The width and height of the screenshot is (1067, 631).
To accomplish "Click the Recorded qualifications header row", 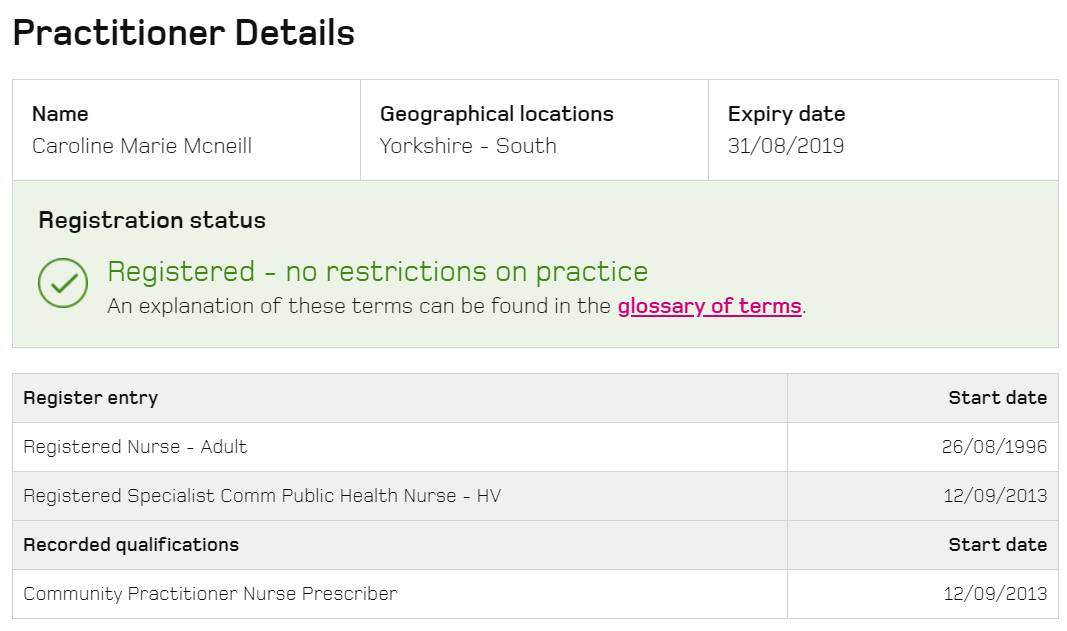I will click(x=130, y=545).
